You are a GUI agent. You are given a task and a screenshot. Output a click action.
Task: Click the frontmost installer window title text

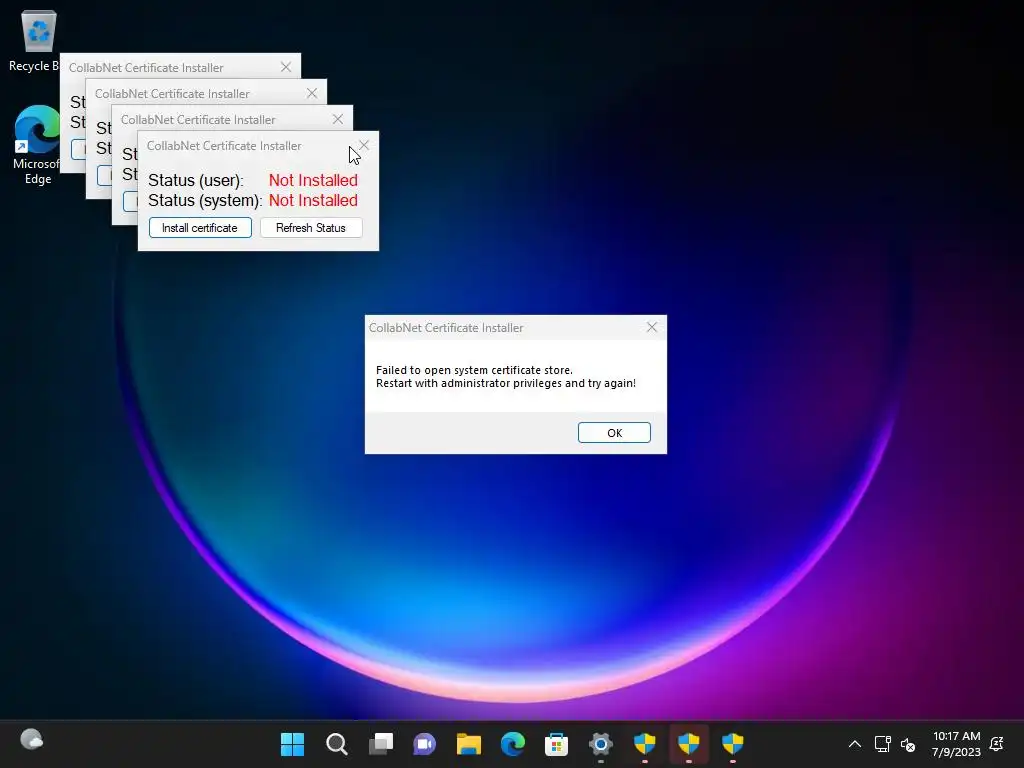coord(224,146)
